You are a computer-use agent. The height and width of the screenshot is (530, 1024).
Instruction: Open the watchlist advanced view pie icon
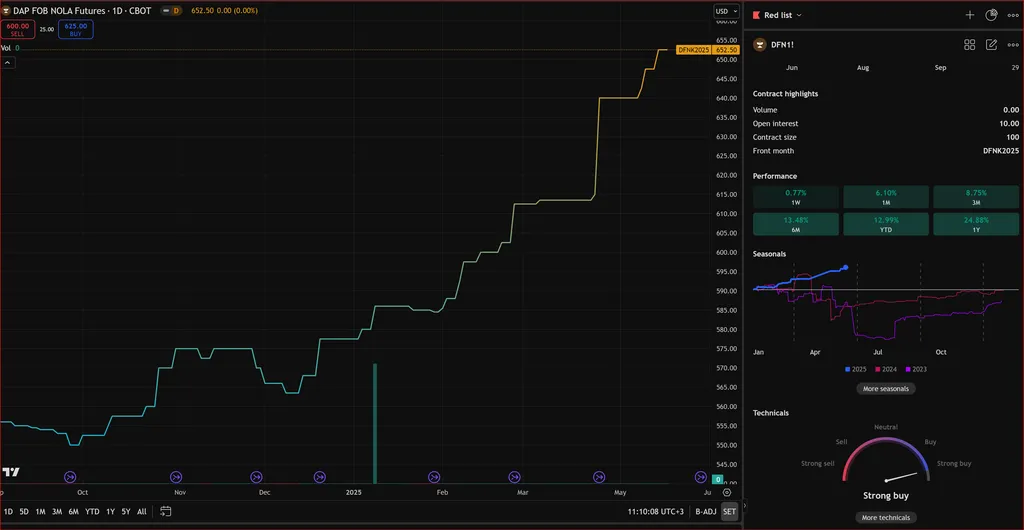coord(991,15)
